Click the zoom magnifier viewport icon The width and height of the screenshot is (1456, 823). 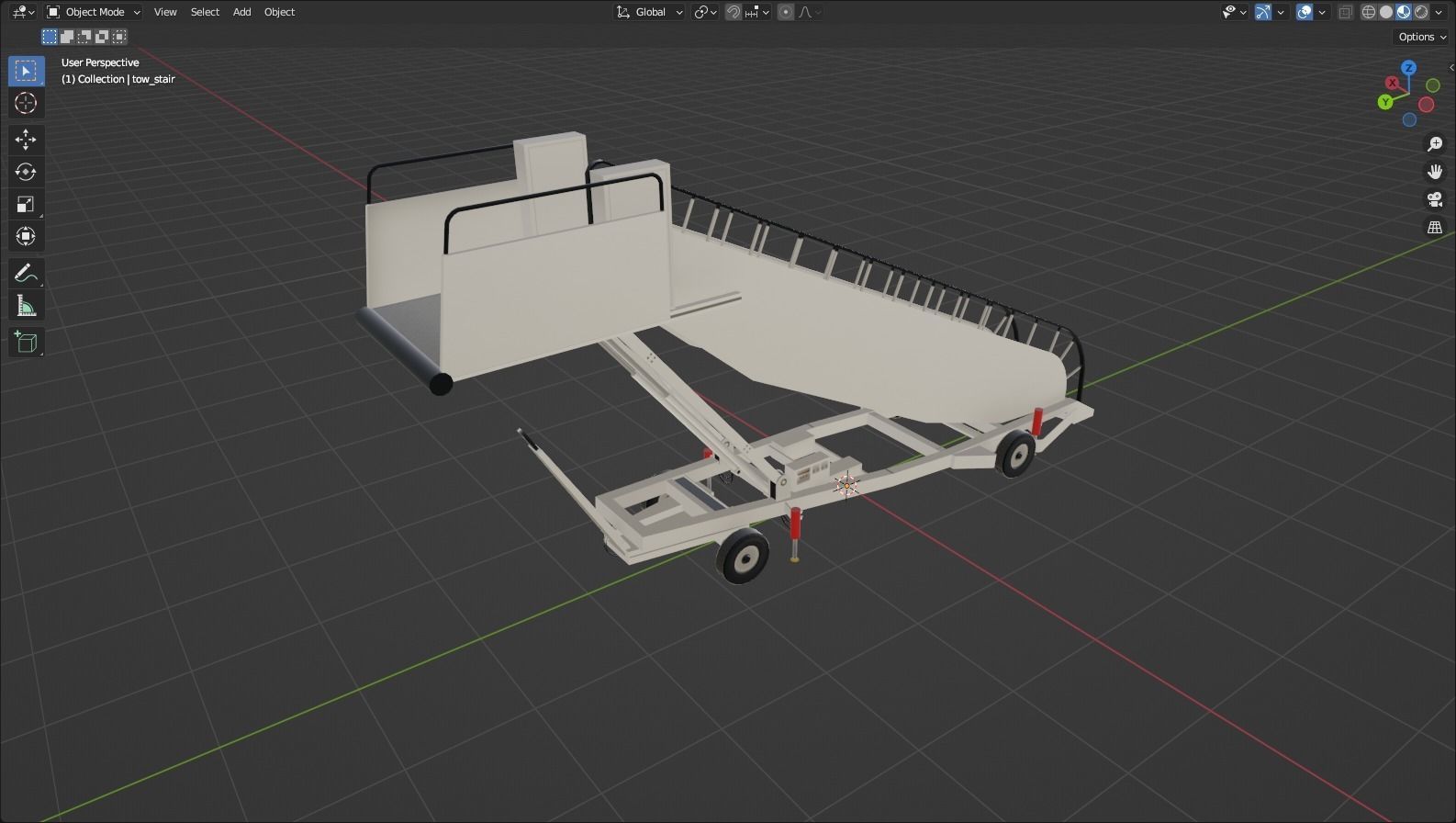(x=1435, y=144)
